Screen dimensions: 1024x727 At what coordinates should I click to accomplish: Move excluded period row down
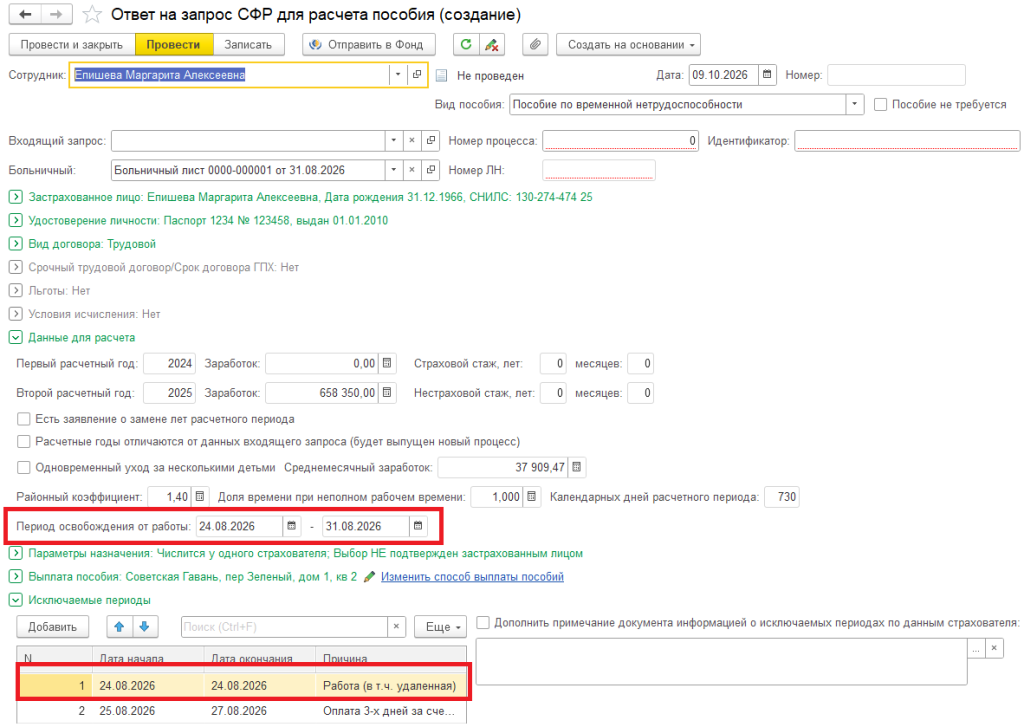tap(144, 626)
